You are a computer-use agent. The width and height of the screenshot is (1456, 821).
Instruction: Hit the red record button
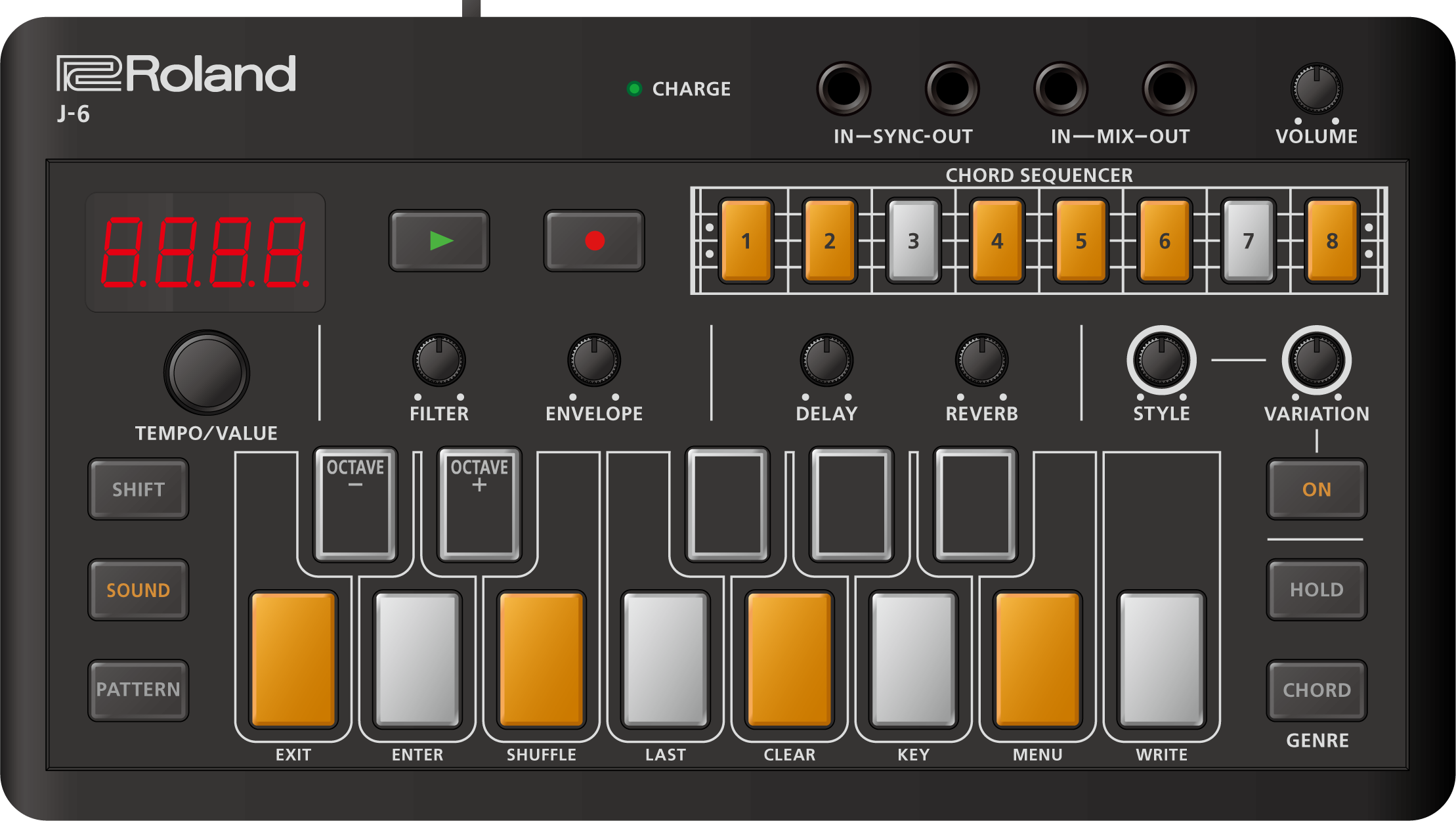point(594,241)
